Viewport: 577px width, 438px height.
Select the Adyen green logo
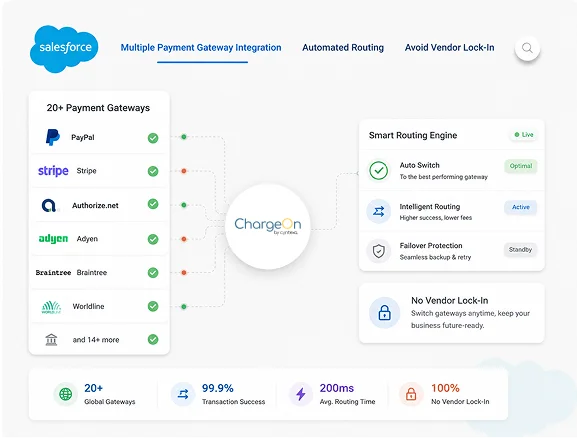[53, 239]
